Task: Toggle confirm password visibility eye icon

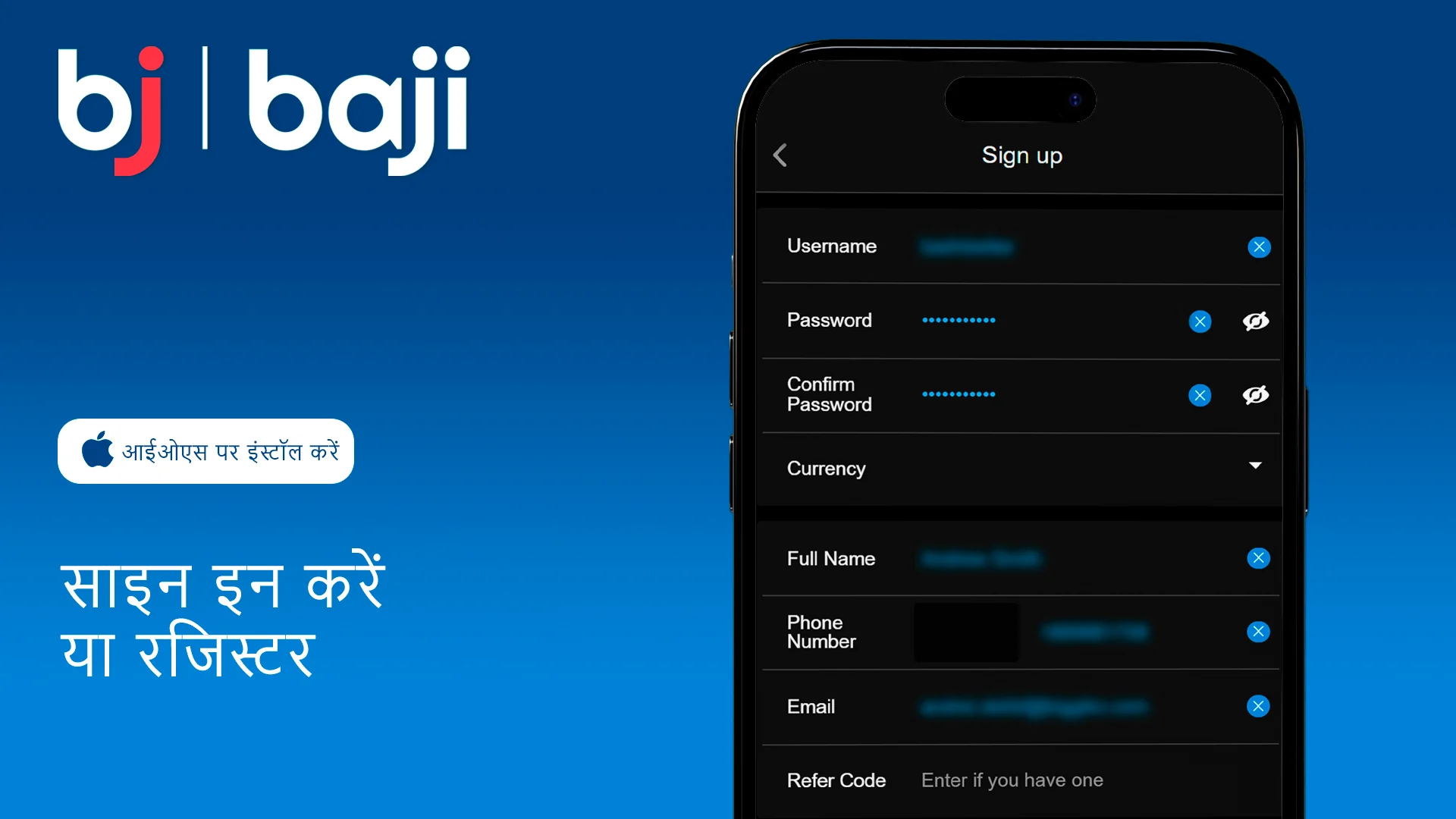Action: point(1254,393)
